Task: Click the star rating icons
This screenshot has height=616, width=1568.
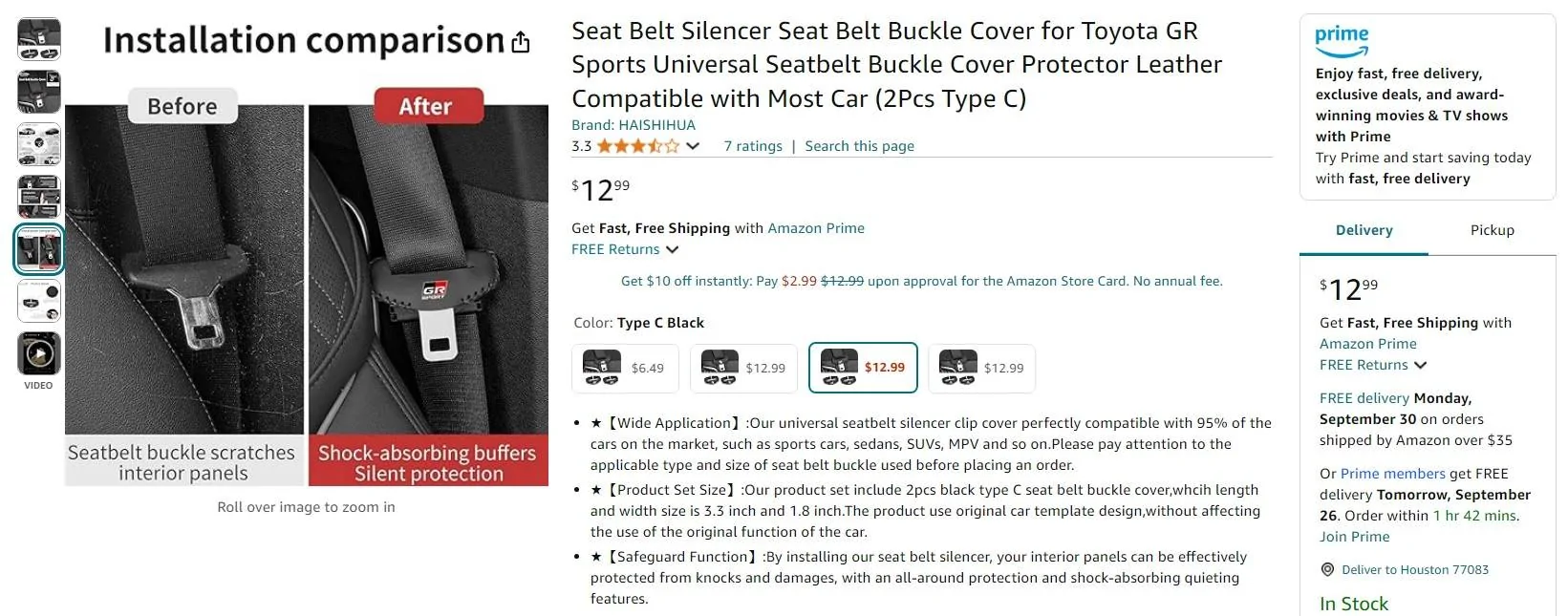Action: (638, 146)
